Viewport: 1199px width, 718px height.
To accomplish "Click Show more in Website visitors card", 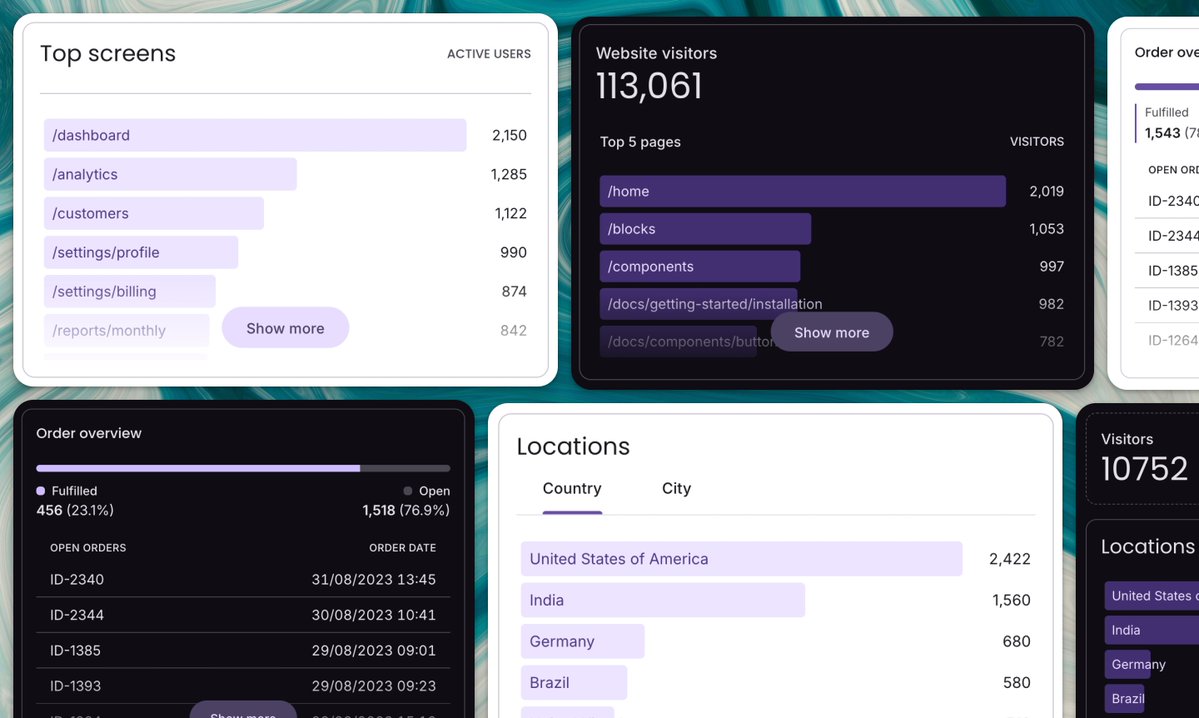I will 831,333.
